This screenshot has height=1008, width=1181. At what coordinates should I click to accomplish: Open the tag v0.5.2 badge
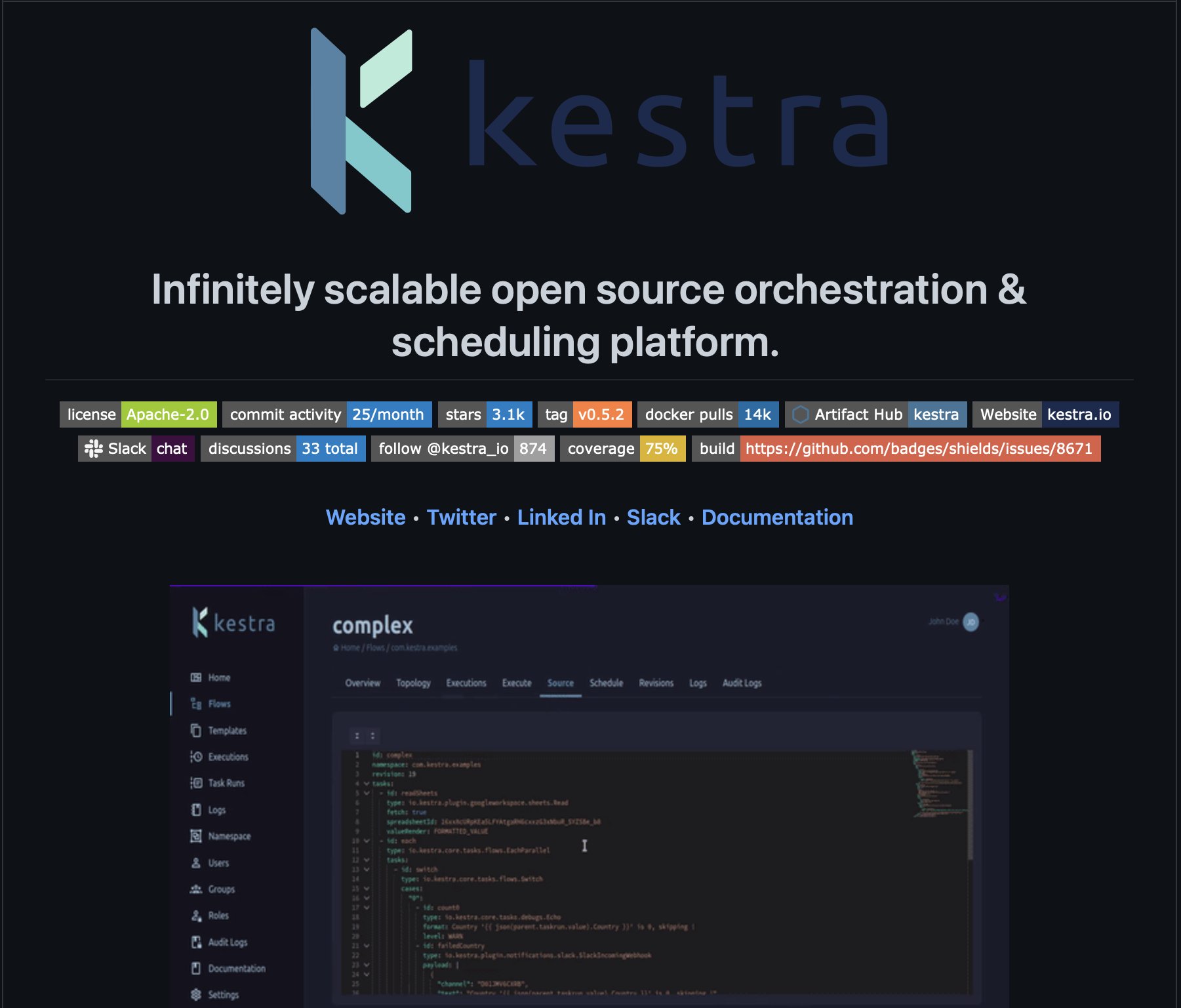[x=585, y=414]
